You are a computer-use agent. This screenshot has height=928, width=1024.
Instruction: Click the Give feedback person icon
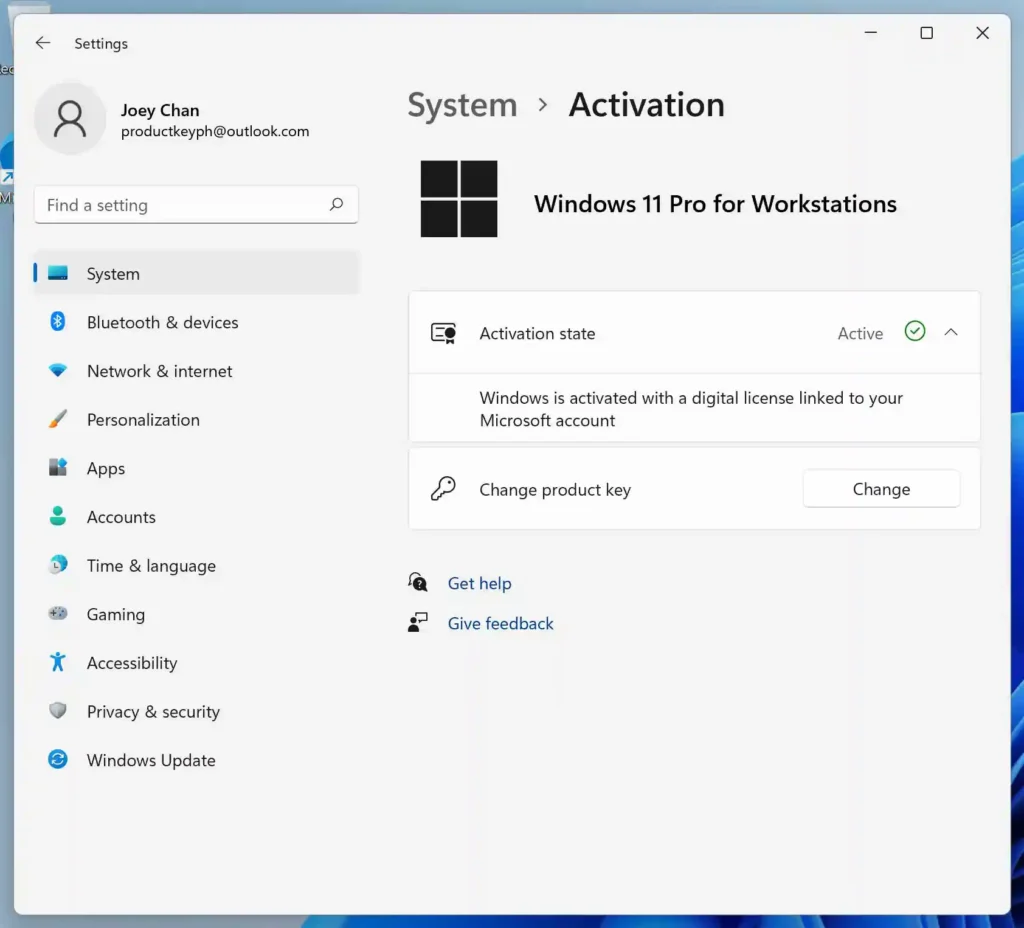(x=418, y=622)
